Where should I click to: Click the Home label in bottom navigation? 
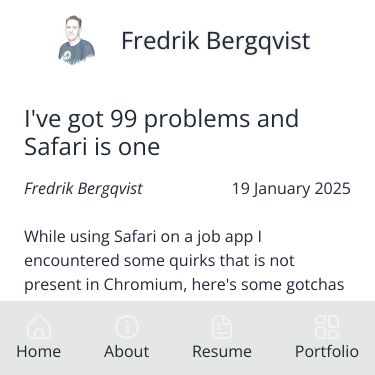39,351
